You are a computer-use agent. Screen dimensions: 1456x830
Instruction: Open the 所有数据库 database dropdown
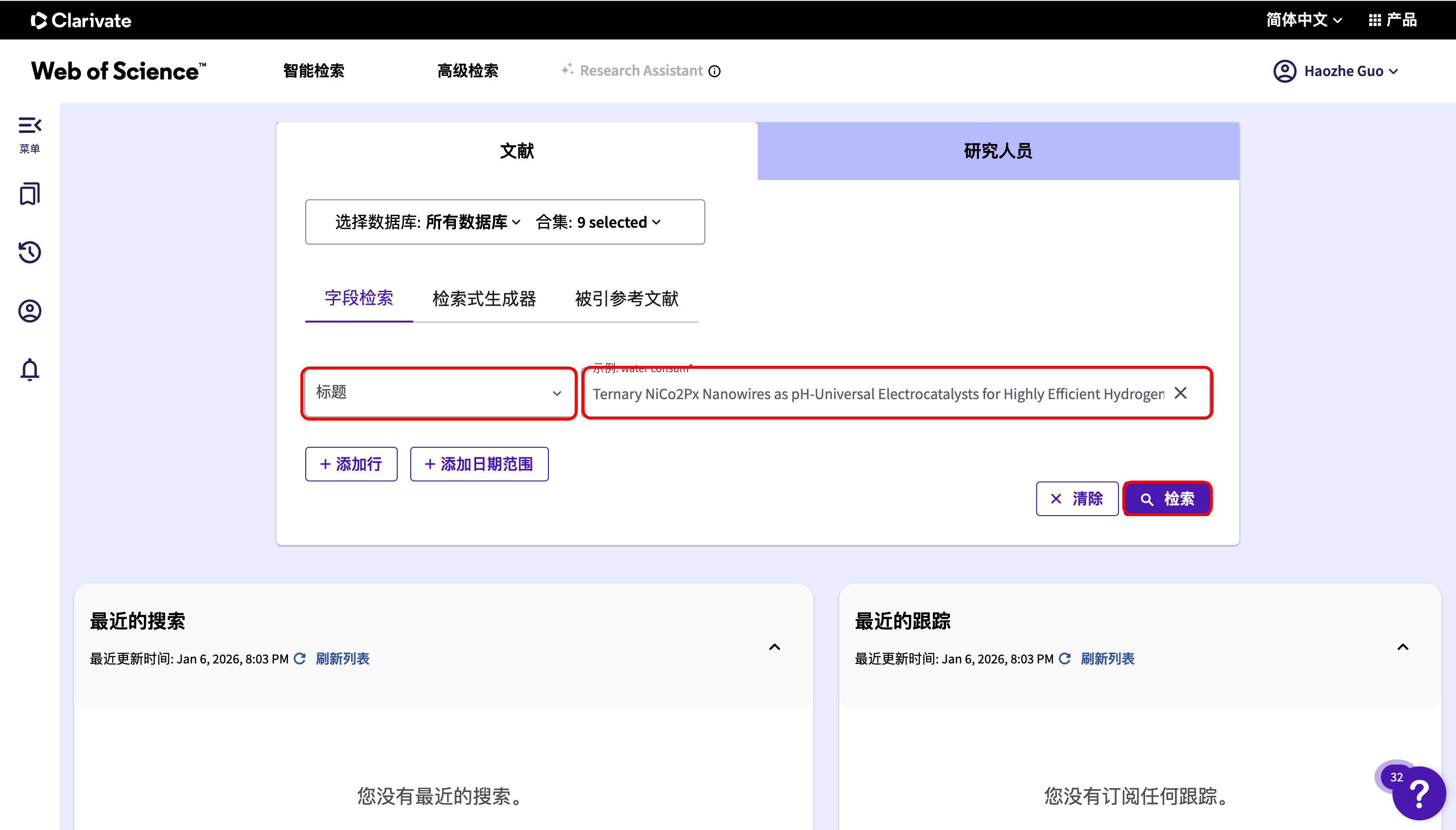pyautogui.click(x=473, y=222)
